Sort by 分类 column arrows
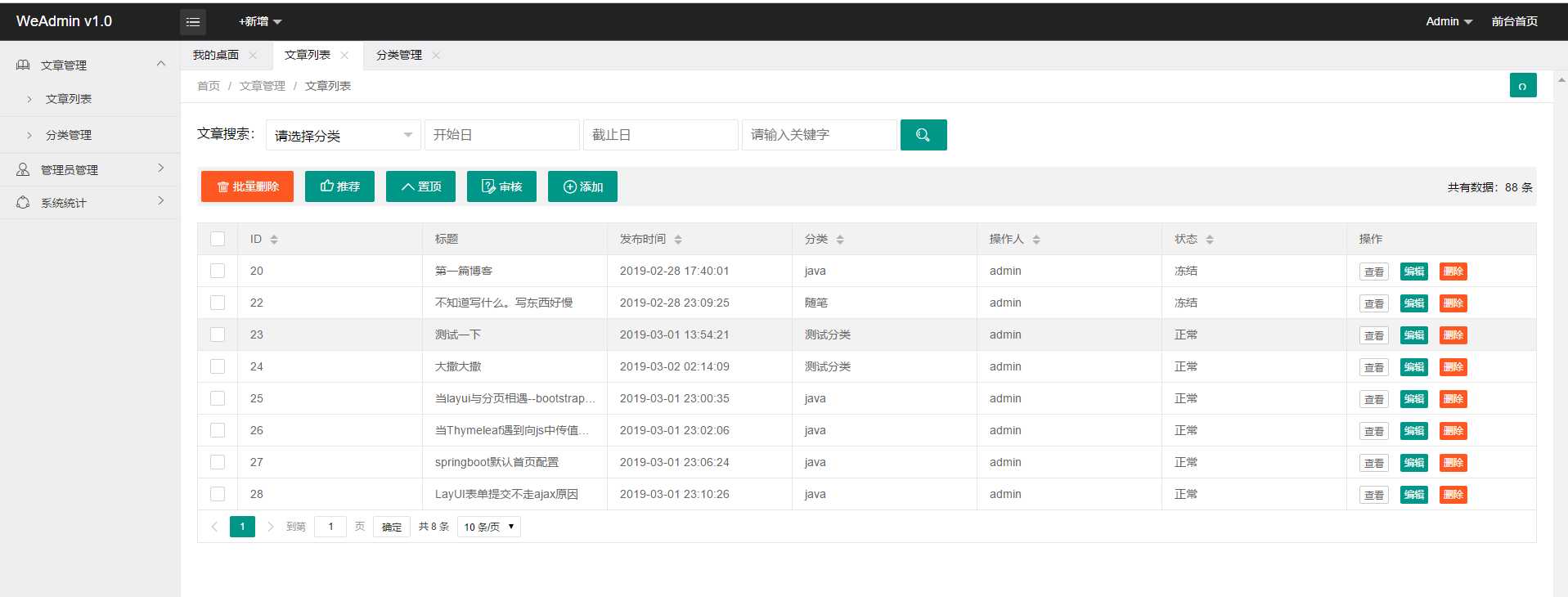Image resolution: width=1568 pixels, height=597 pixels. pyautogui.click(x=840, y=240)
